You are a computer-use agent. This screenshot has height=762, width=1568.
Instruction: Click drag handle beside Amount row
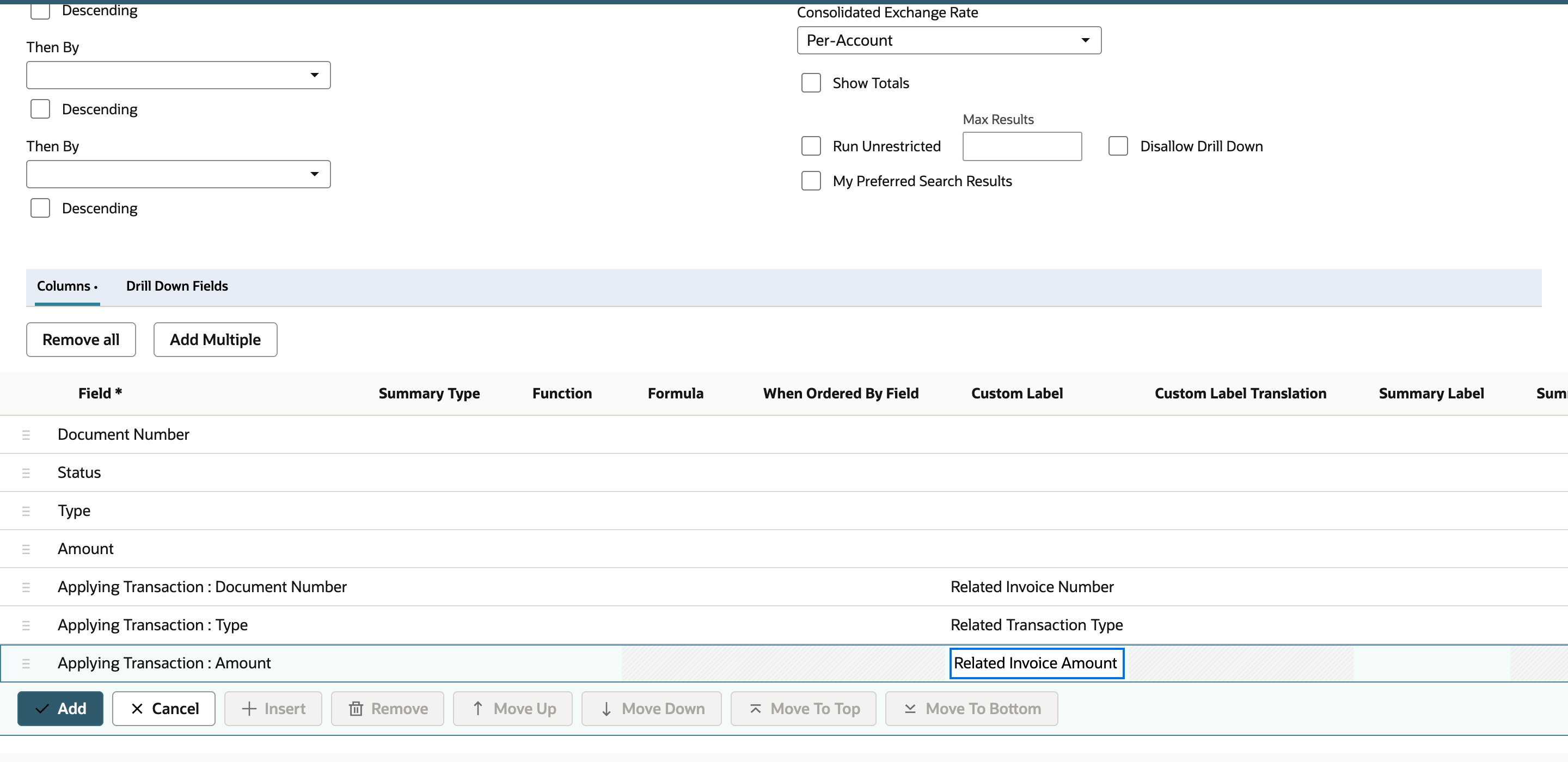click(26, 549)
